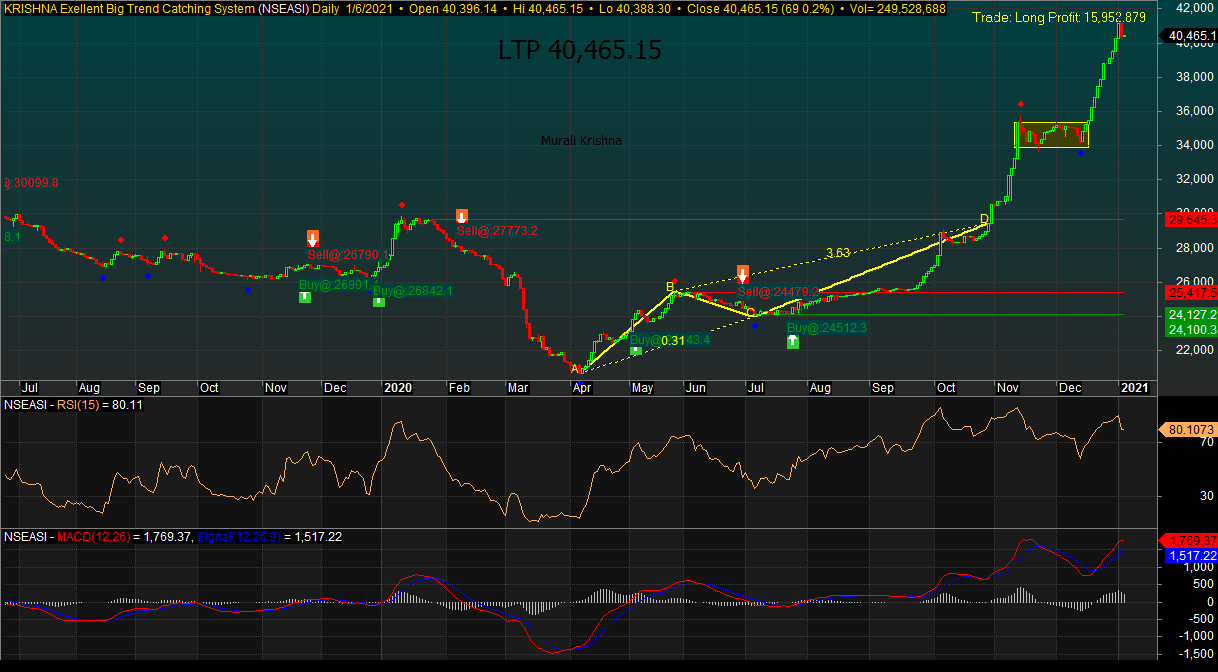Click the 2020 label on time axis
The width and height of the screenshot is (1218, 672).
[398, 387]
